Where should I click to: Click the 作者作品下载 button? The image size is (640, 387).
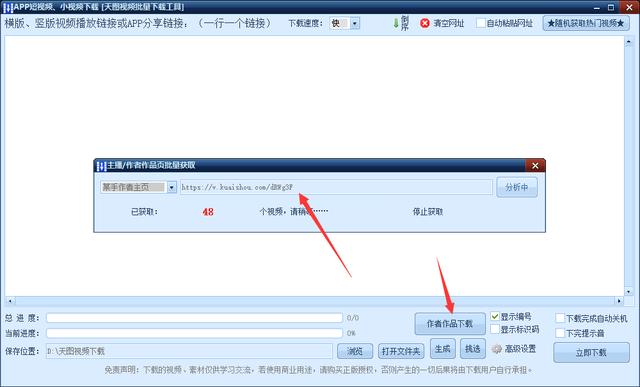450,324
